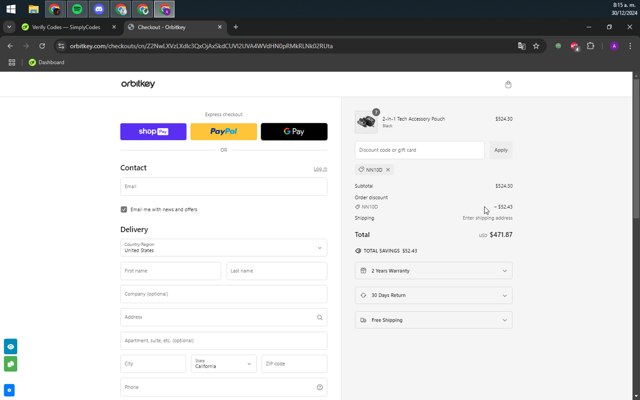Click the Log in link
Viewport: 640px width, 400px height.
[320, 168]
